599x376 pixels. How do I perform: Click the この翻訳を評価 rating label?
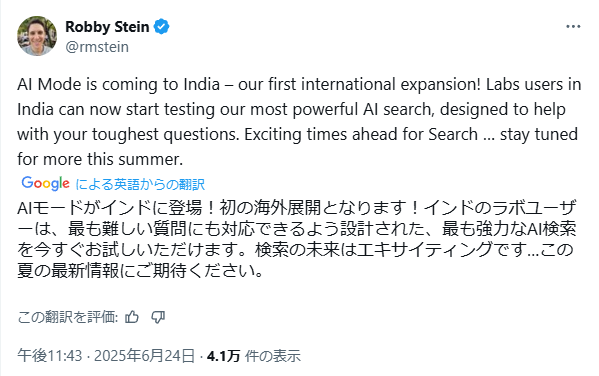pos(68,317)
